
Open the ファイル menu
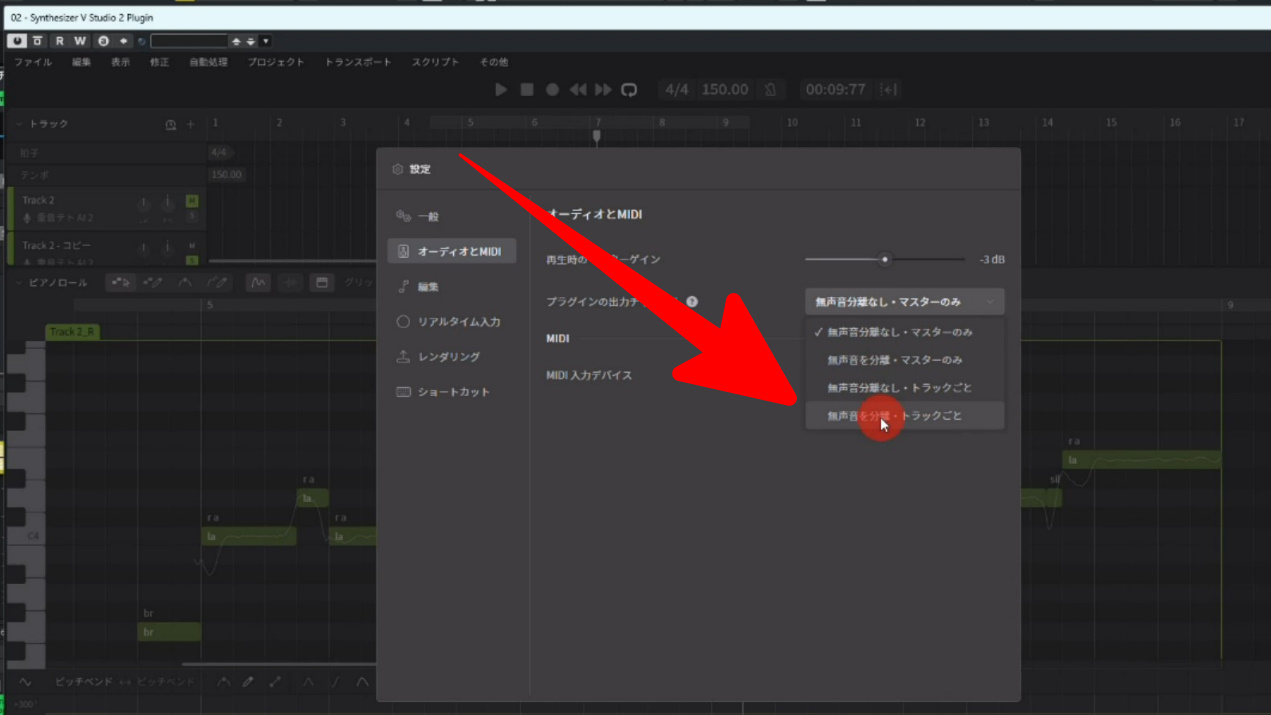point(33,62)
